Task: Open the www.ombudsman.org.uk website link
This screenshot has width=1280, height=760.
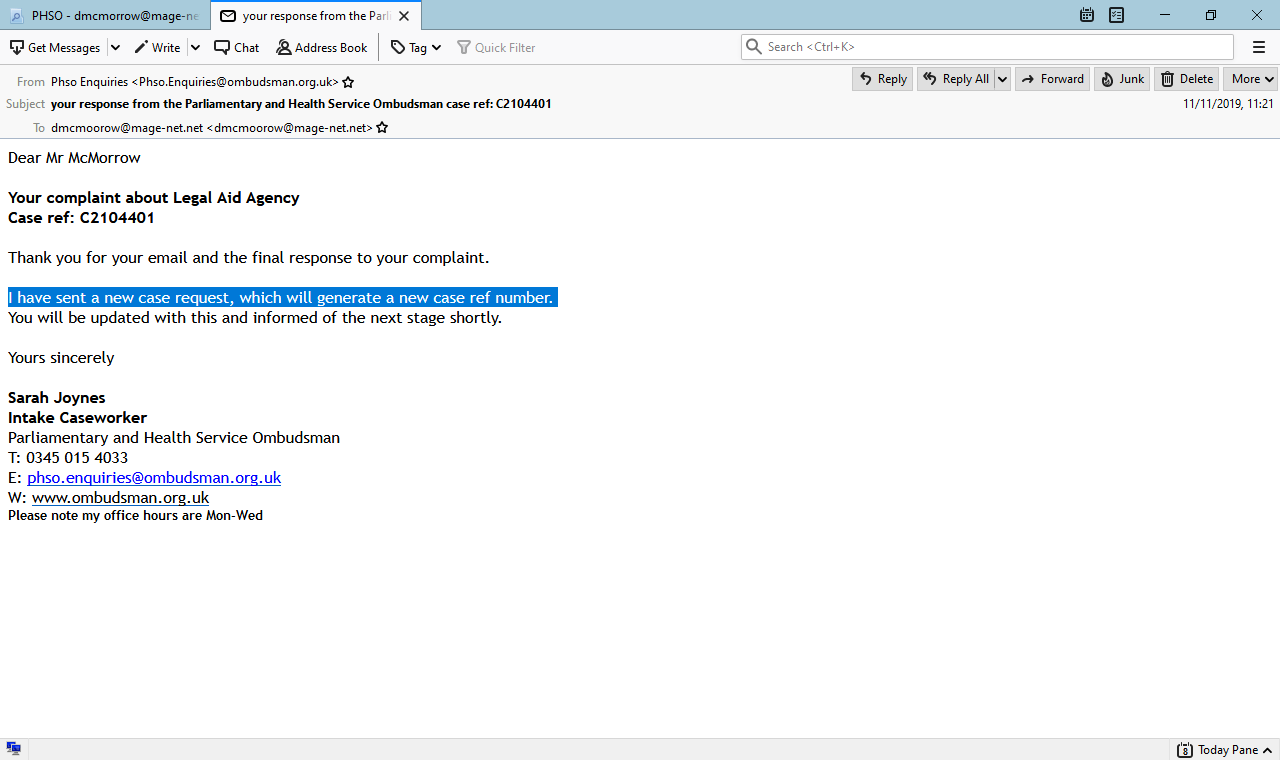Action: (120, 498)
